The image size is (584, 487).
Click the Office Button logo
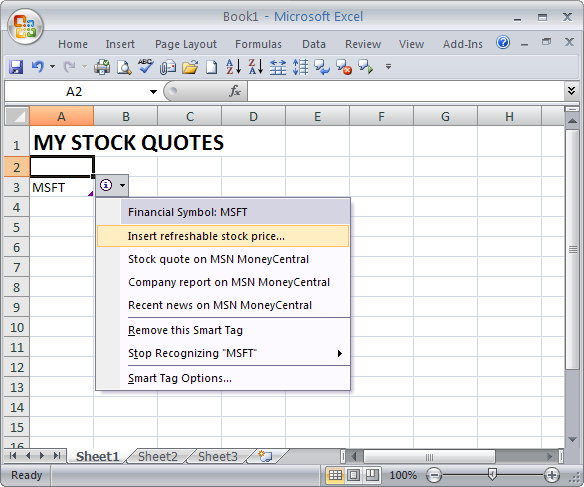click(25, 26)
